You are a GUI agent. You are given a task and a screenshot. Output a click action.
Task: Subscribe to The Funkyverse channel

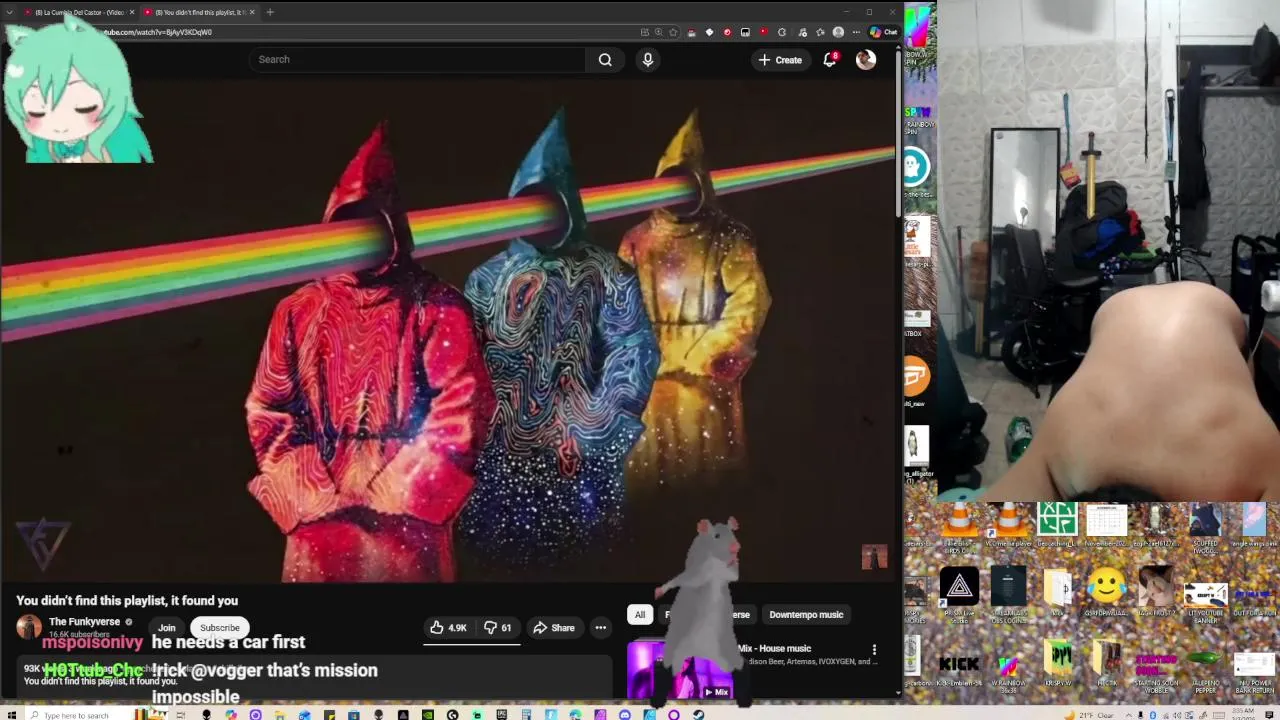tap(220, 628)
